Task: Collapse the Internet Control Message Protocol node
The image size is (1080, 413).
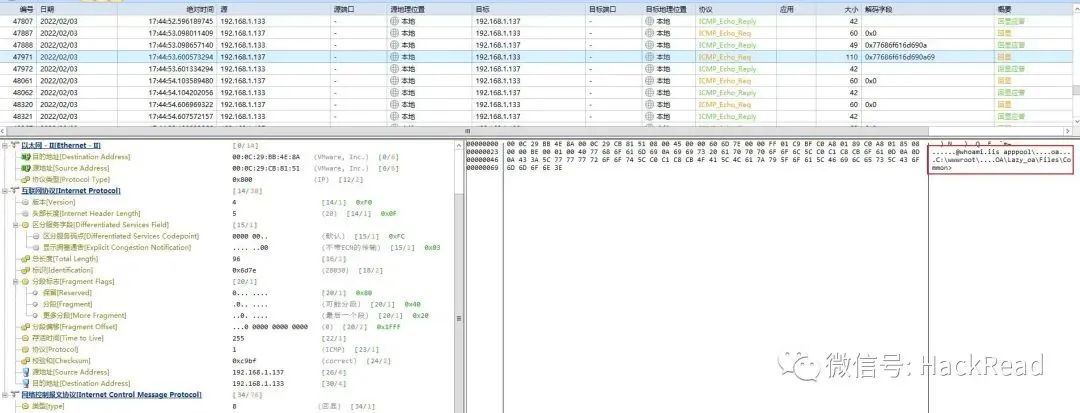Action: [6, 395]
